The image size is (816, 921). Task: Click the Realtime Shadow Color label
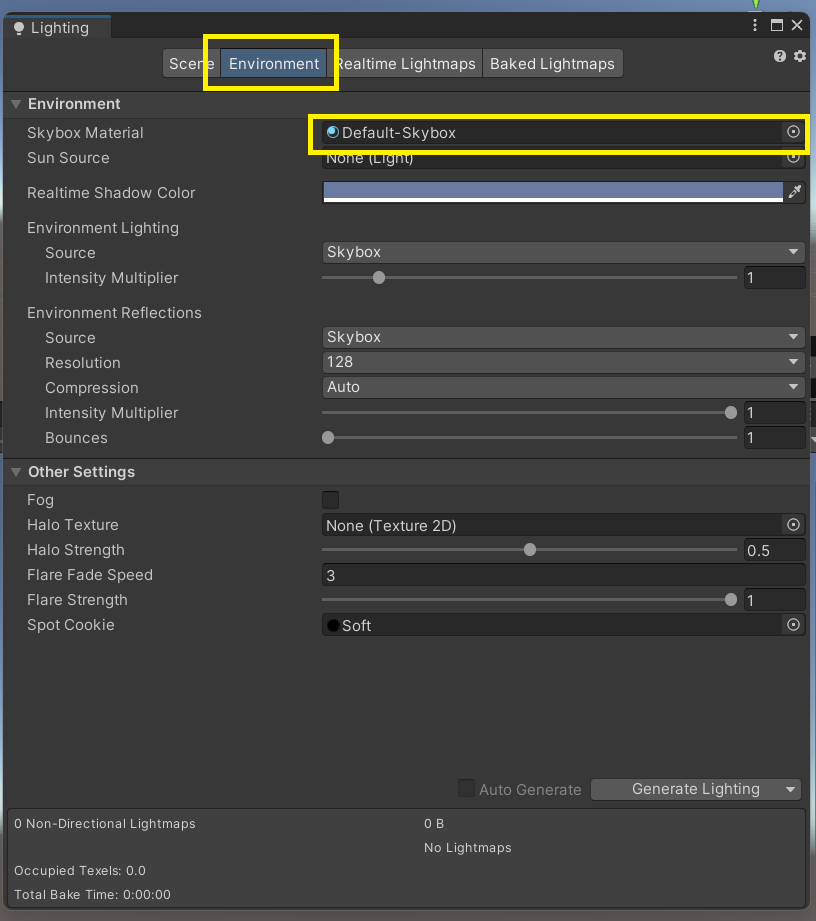point(111,193)
